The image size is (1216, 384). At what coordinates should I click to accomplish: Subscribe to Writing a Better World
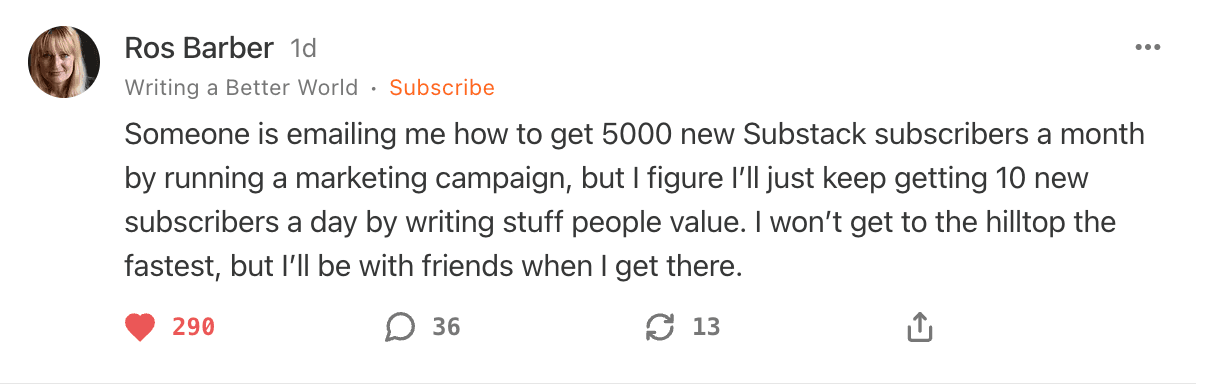(442, 88)
